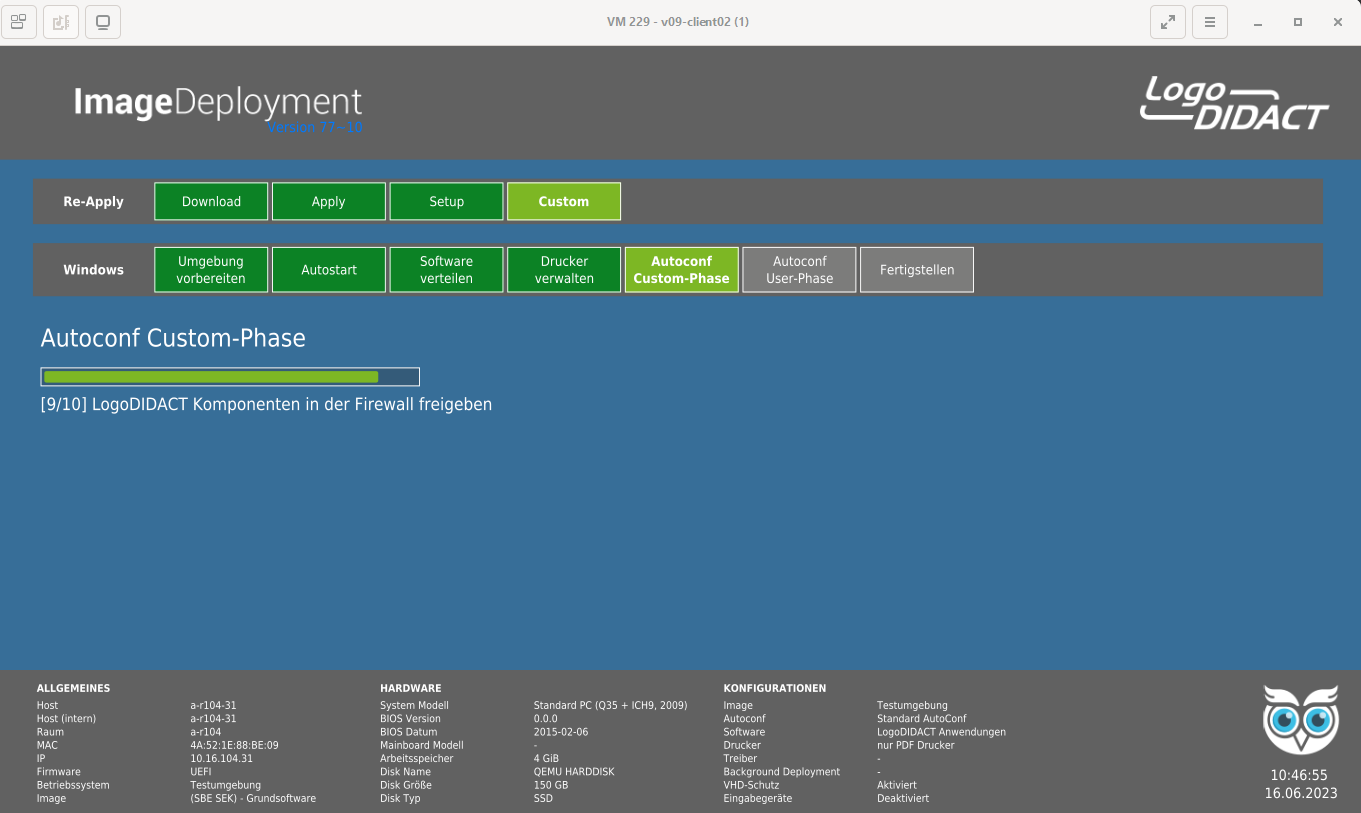Select the Download step

click(x=211, y=201)
